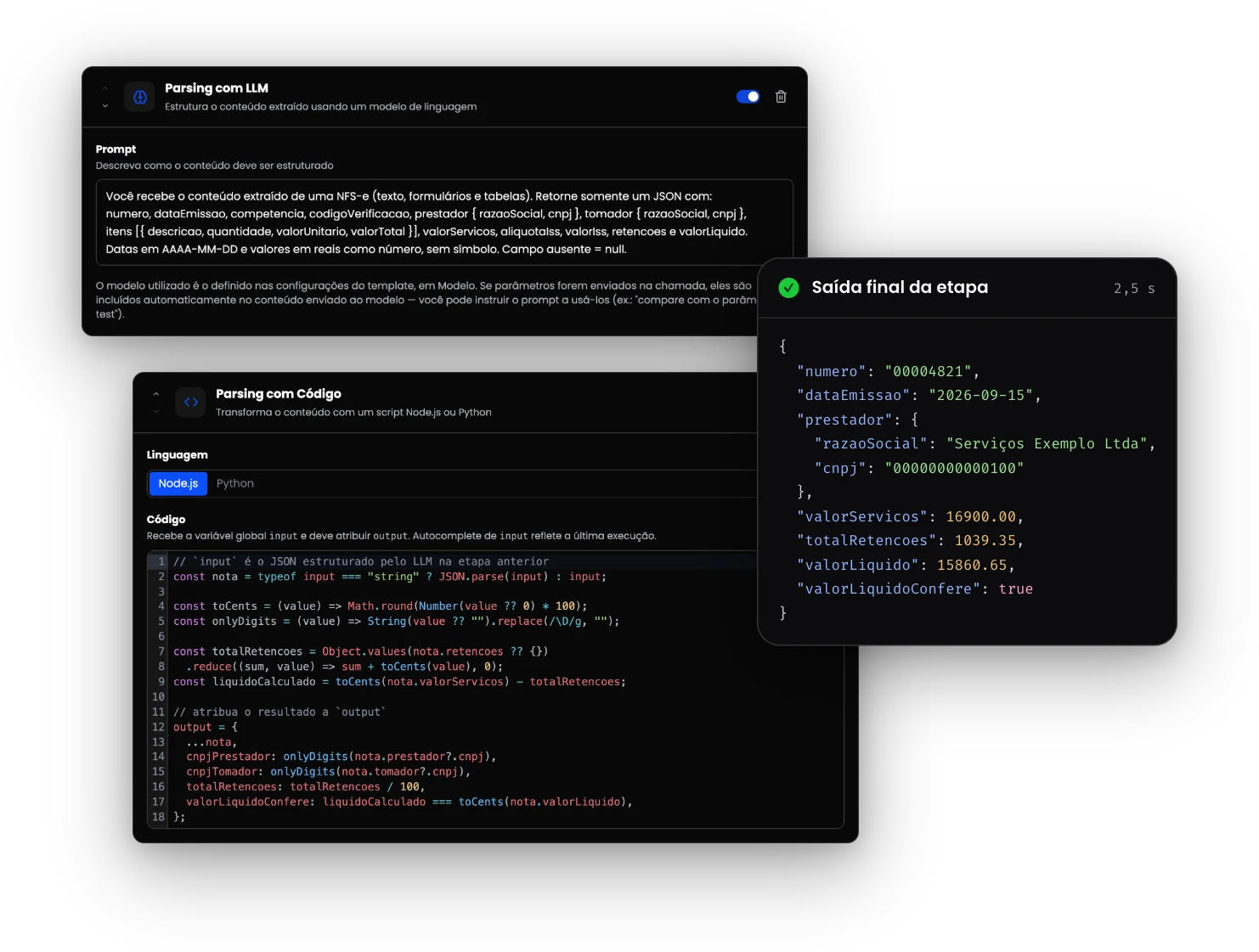Click code line 5 defining onlyDigits
Screen dimensions: 1259x952
point(397,622)
